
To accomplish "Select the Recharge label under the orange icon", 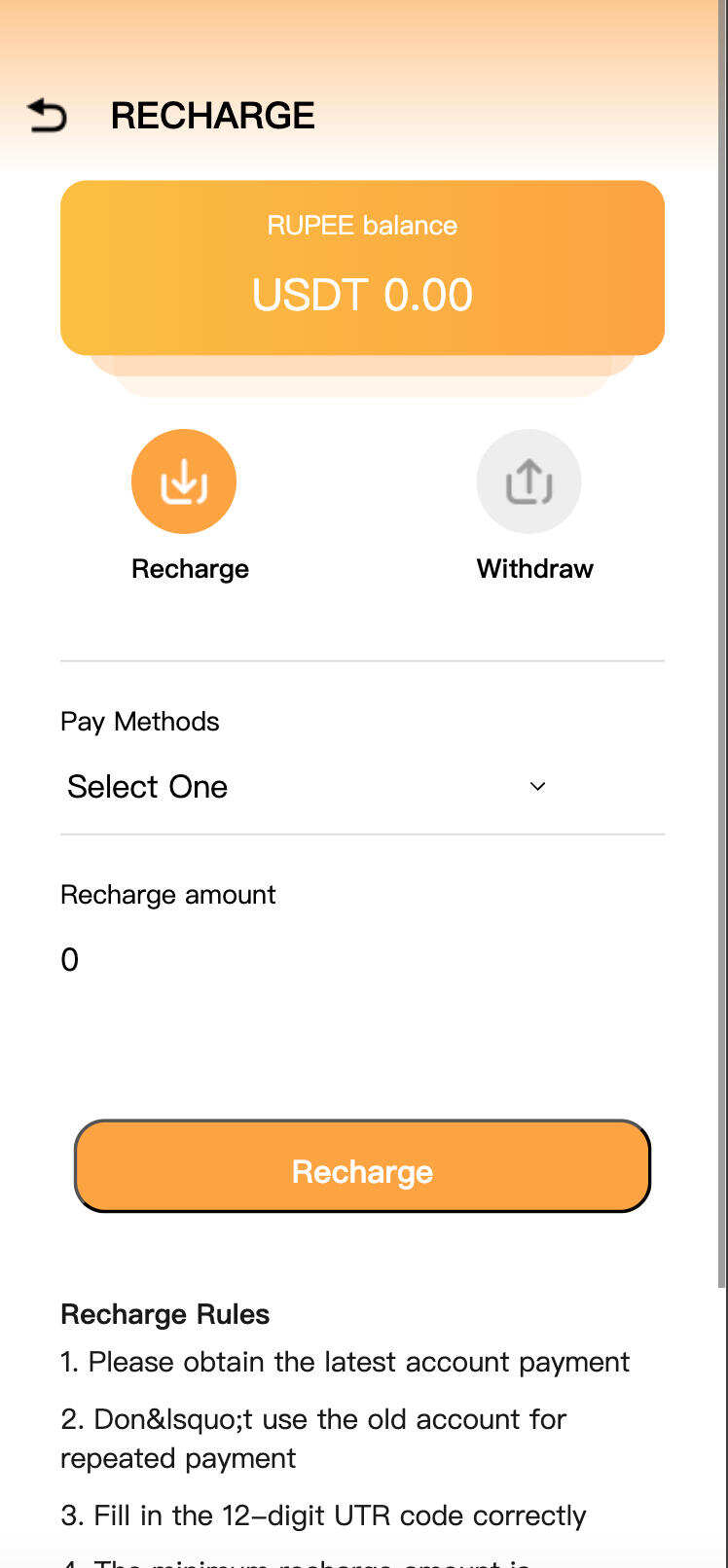I will click(x=190, y=569).
